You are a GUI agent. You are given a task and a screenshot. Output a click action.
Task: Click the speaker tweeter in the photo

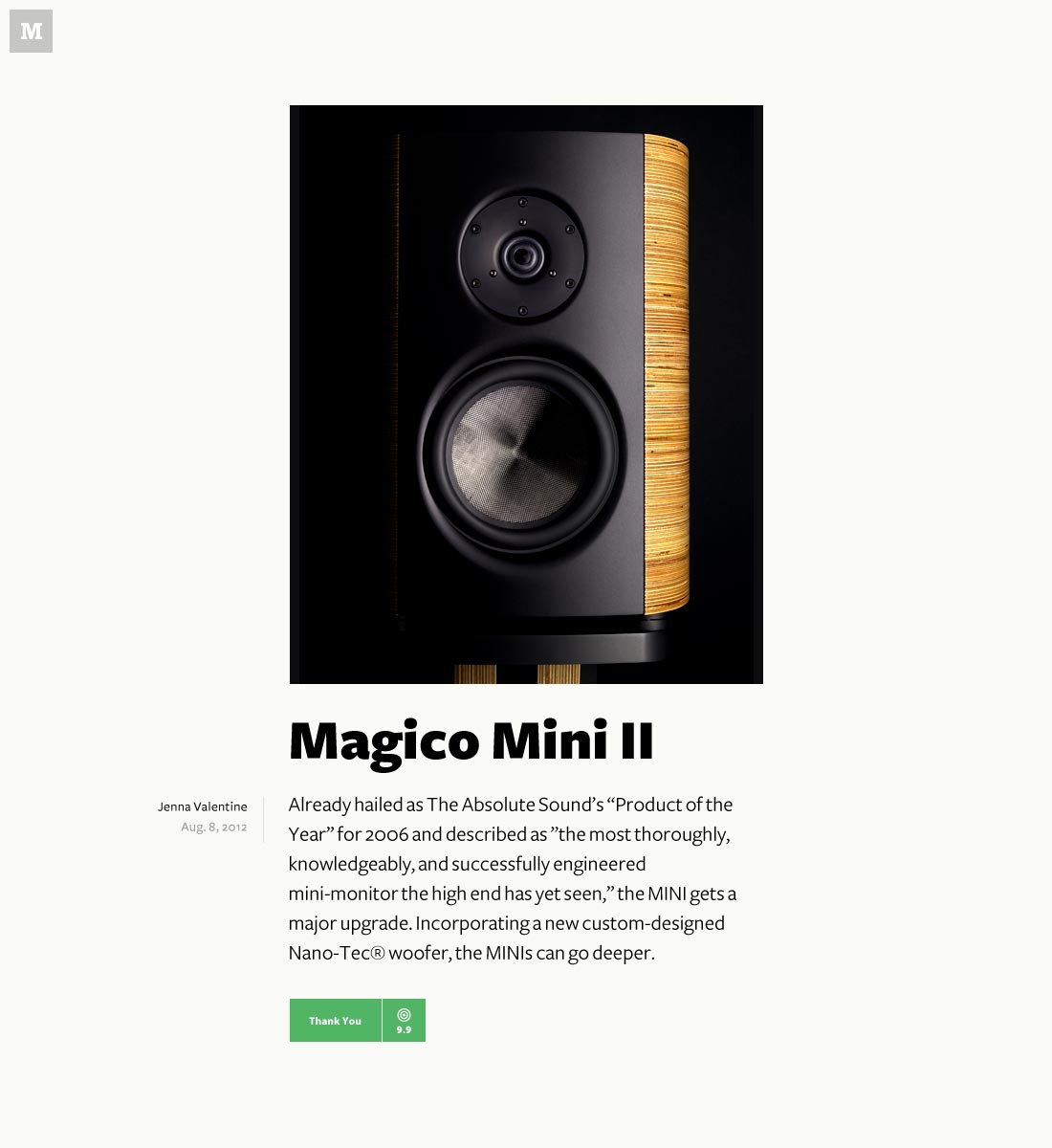[521, 256]
